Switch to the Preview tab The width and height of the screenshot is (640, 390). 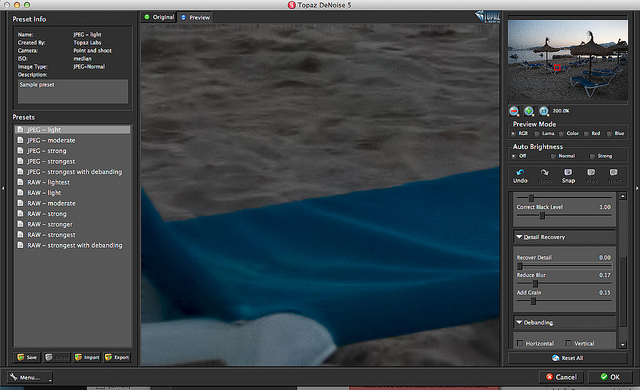[195, 18]
